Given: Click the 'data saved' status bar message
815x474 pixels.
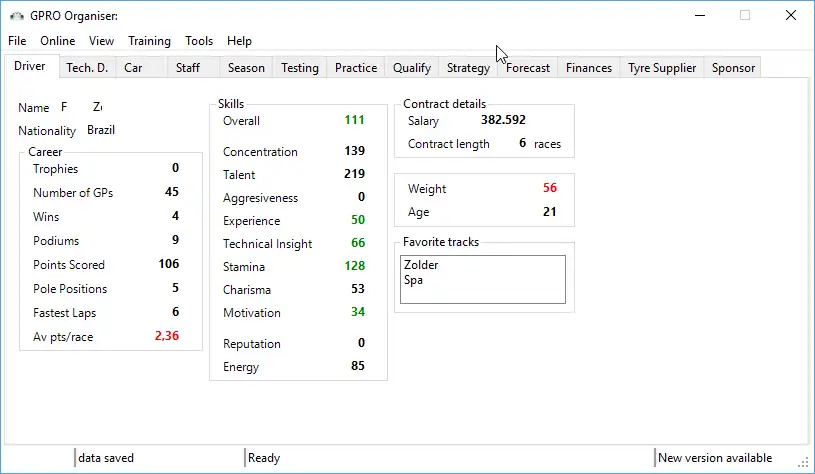Looking at the screenshot, I should (x=106, y=458).
